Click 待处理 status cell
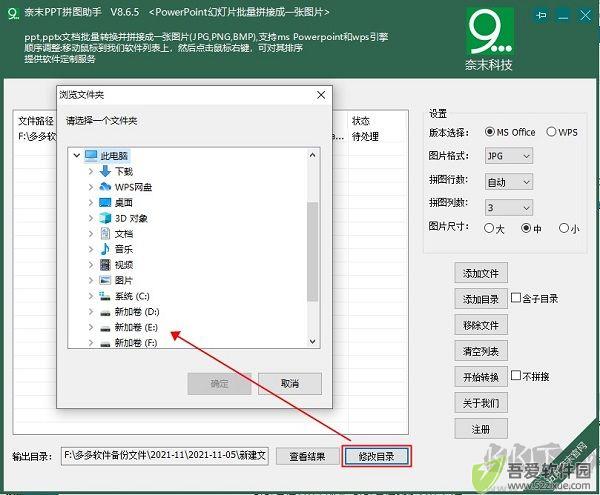Image resolution: width=600 pixels, height=495 pixels. coord(365,137)
